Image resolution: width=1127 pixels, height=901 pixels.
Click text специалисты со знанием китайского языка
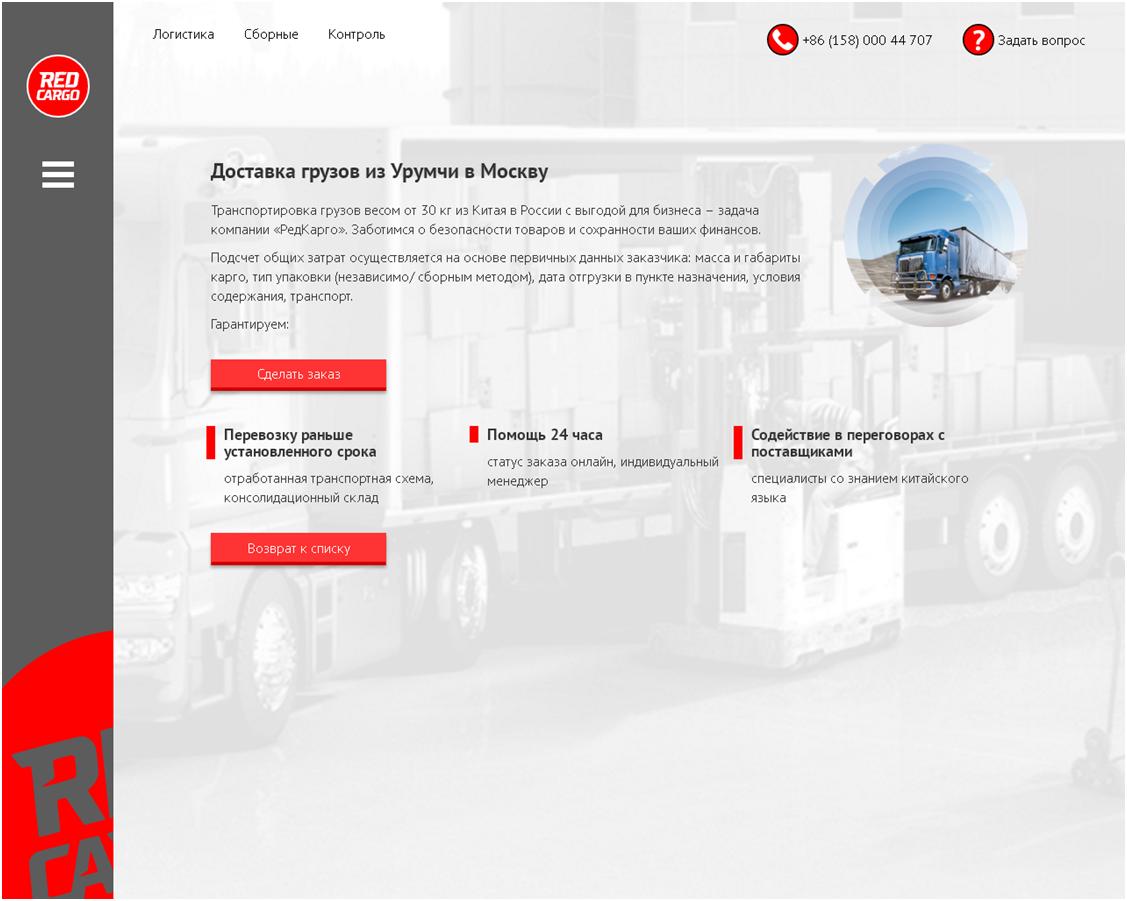pos(860,488)
